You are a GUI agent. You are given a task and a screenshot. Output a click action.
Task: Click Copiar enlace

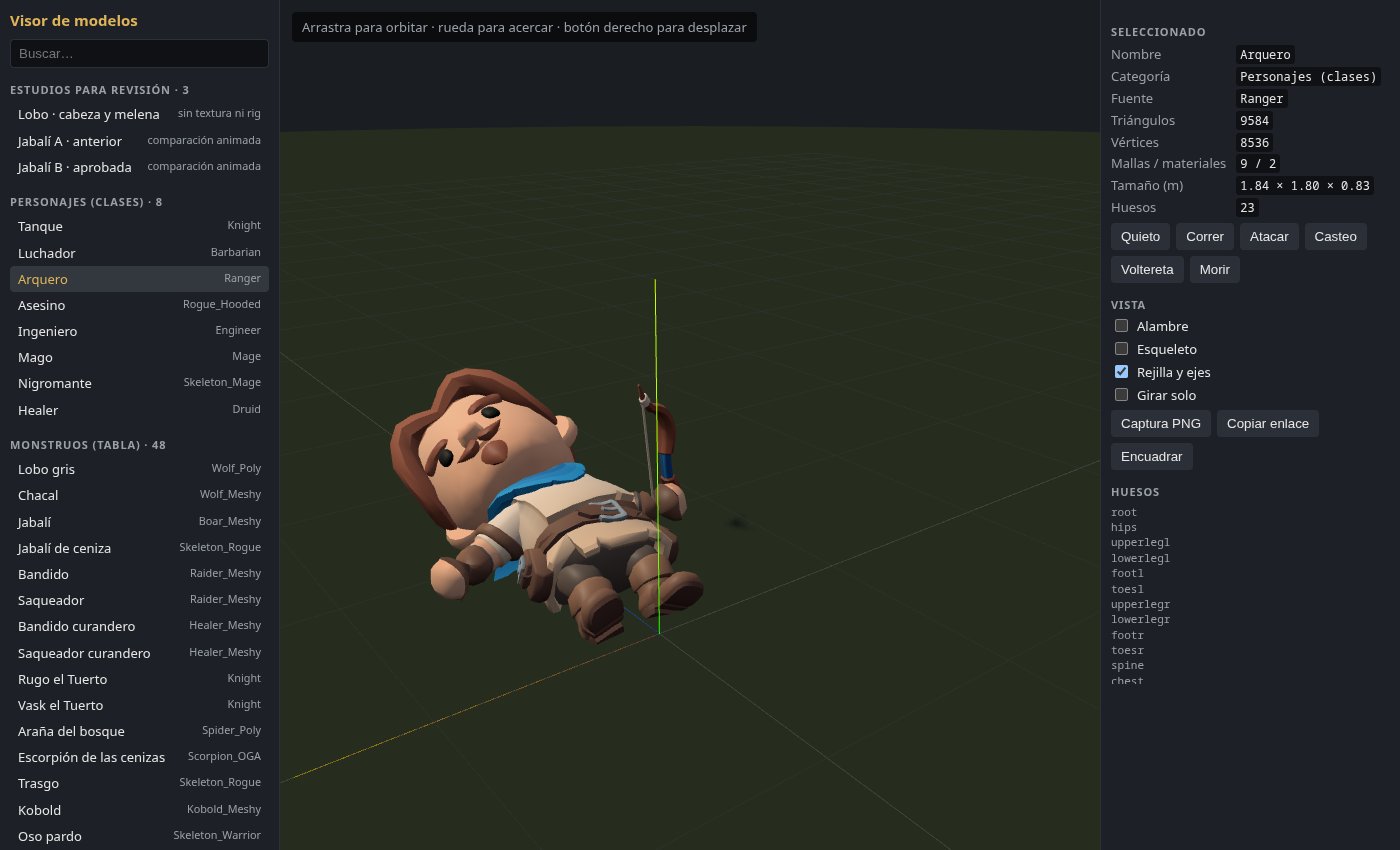pyautogui.click(x=1268, y=424)
